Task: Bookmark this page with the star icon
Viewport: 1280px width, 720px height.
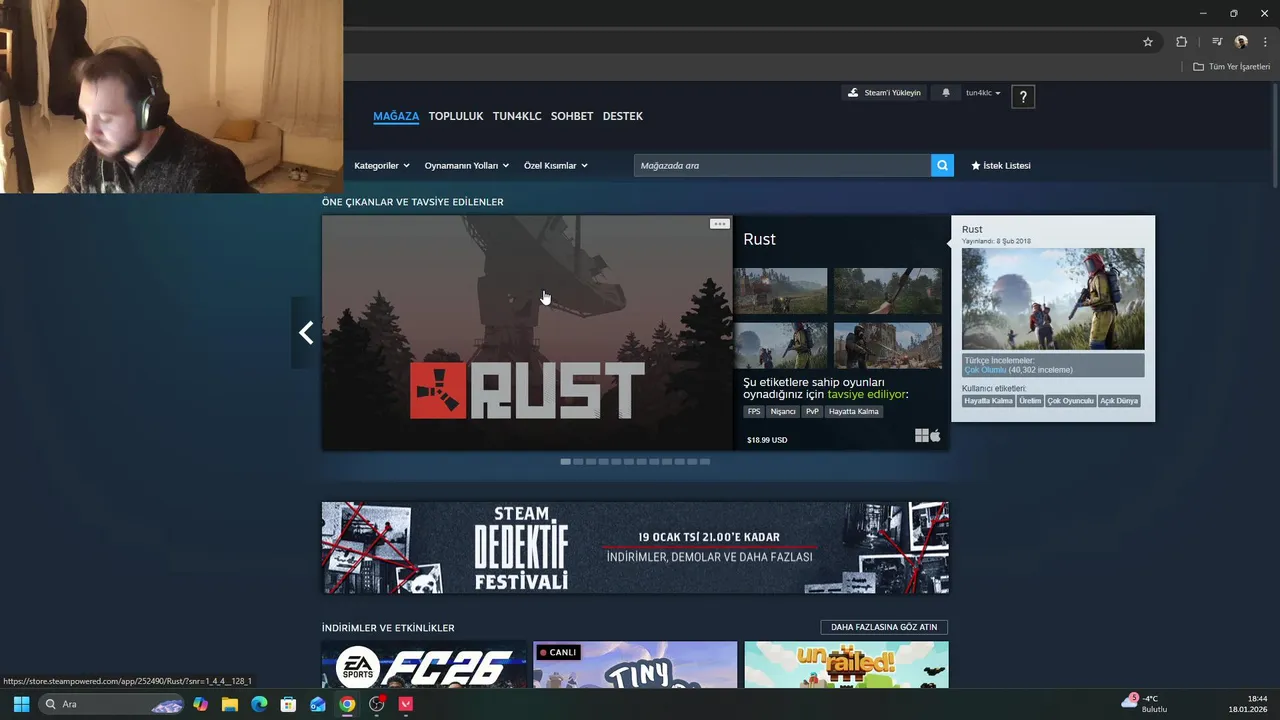Action: [x=1148, y=42]
